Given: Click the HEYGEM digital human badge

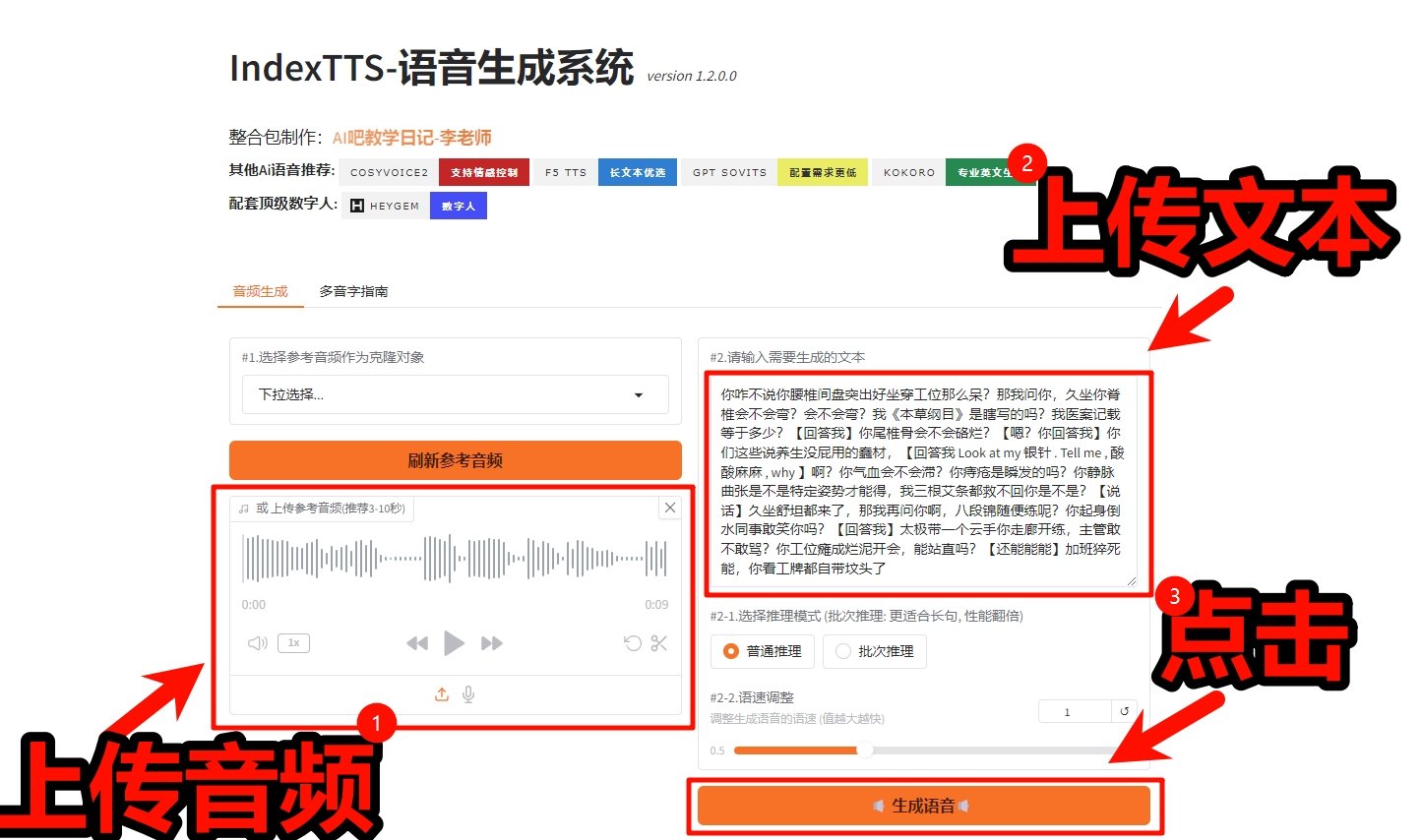Looking at the screenshot, I should tap(384, 205).
